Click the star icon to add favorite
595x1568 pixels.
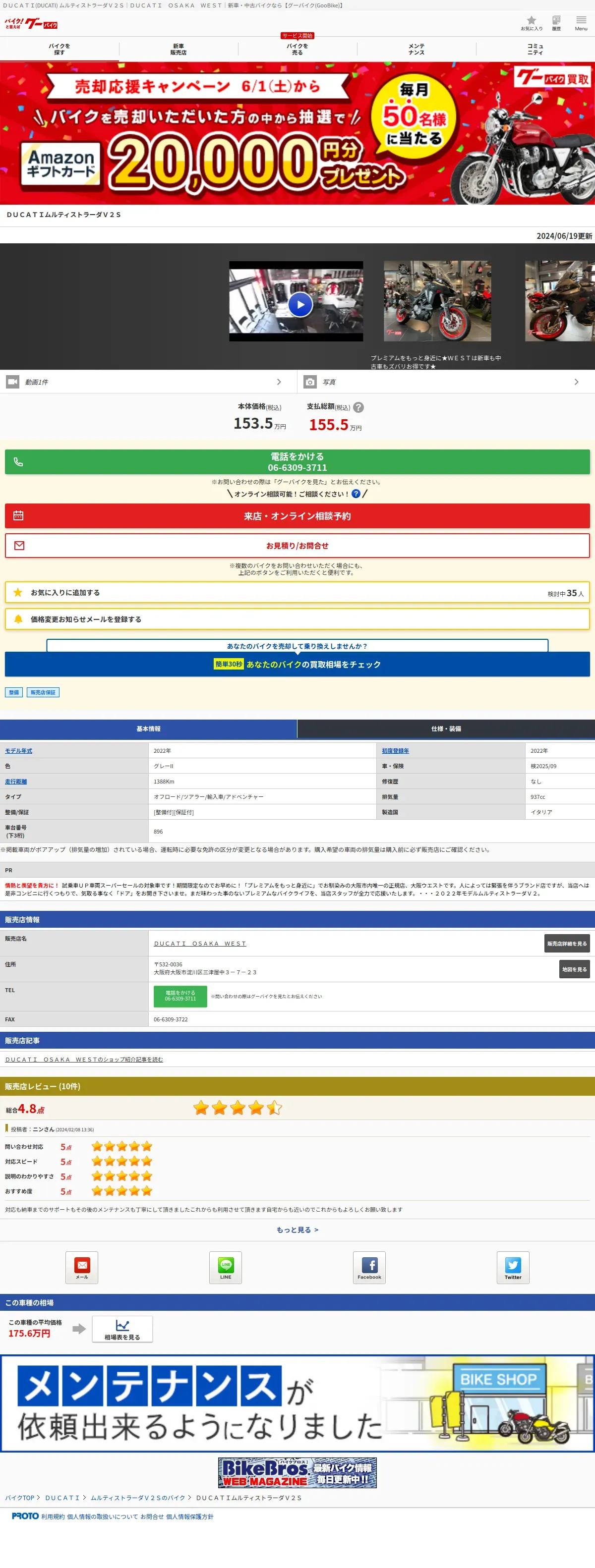click(18, 592)
